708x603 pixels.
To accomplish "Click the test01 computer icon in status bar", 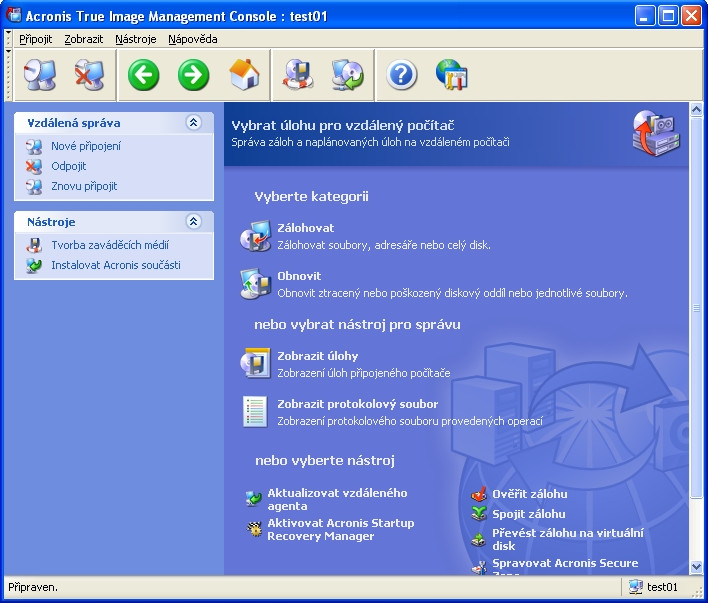I will [636, 587].
